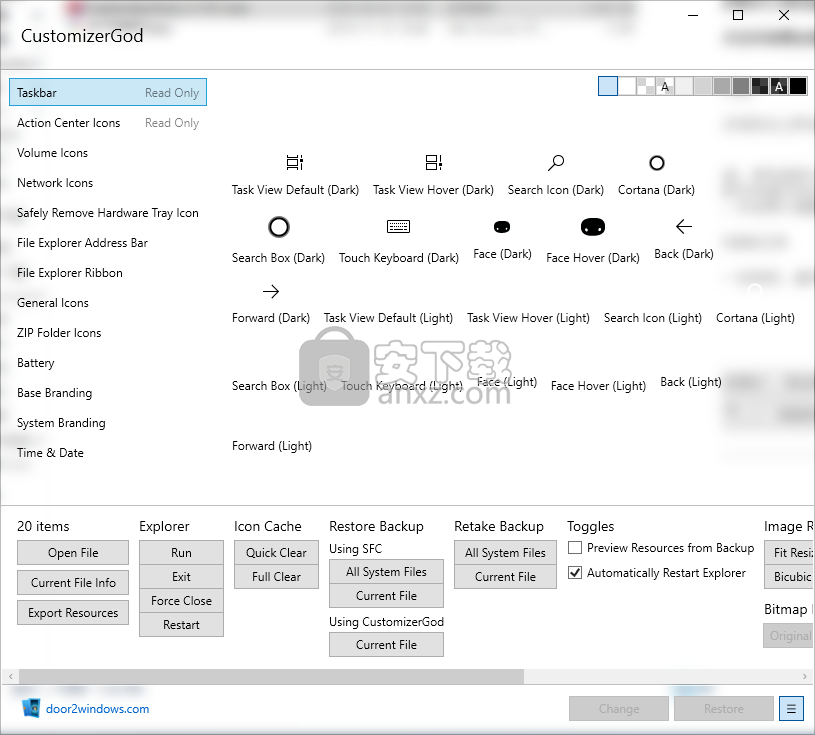Open the System Branding category
This screenshot has width=815, height=735.
tap(108, 423)
